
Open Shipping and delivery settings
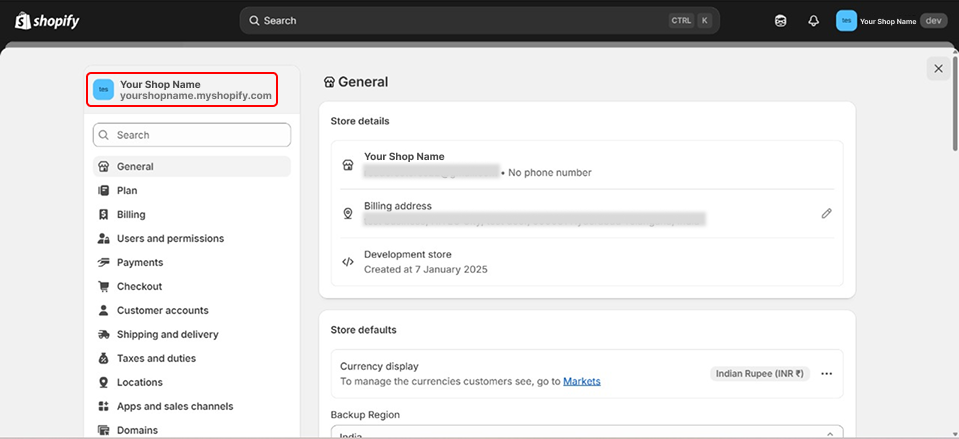pyautogui.click(x=167, y=334)
